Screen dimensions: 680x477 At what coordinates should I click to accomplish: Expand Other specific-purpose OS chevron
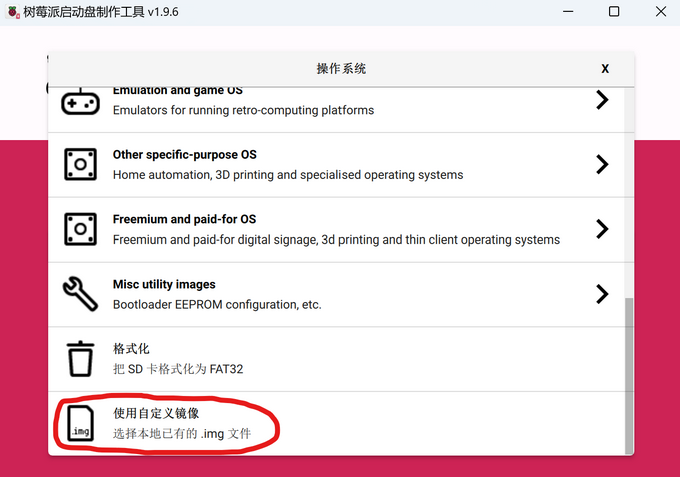pos(602,164)
